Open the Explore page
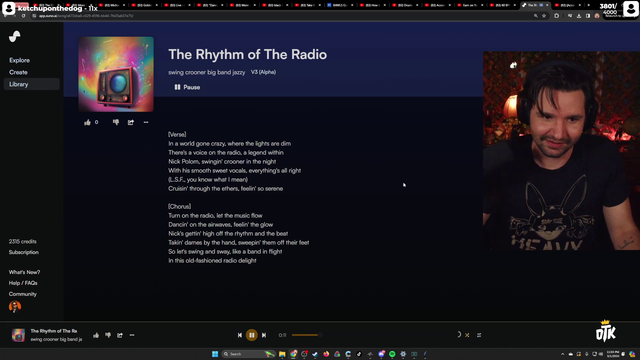The width and height of the screenshot is (640, 360). coord(20,60)
